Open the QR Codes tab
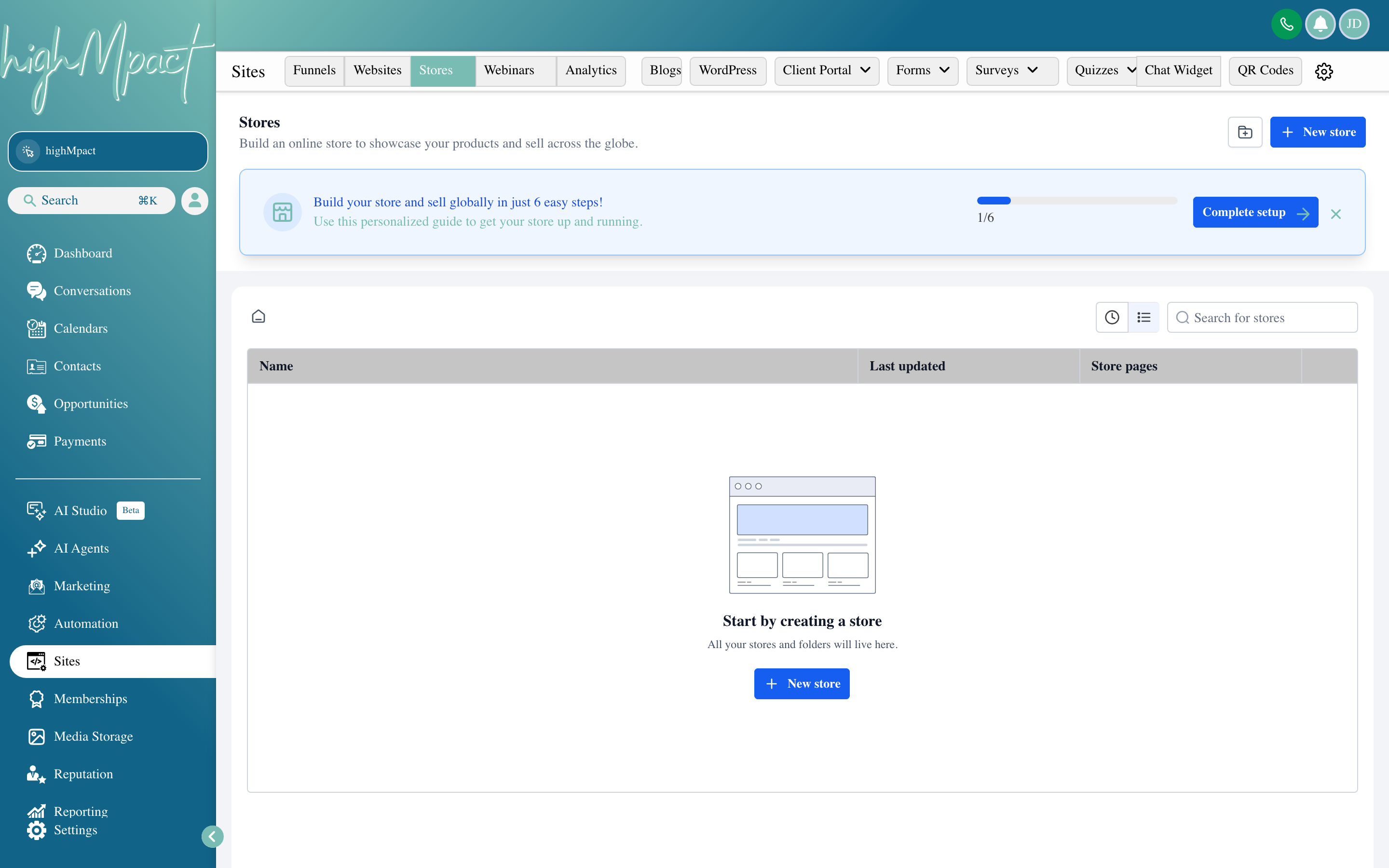The image size is (1389, 868). coord(1265,70)
